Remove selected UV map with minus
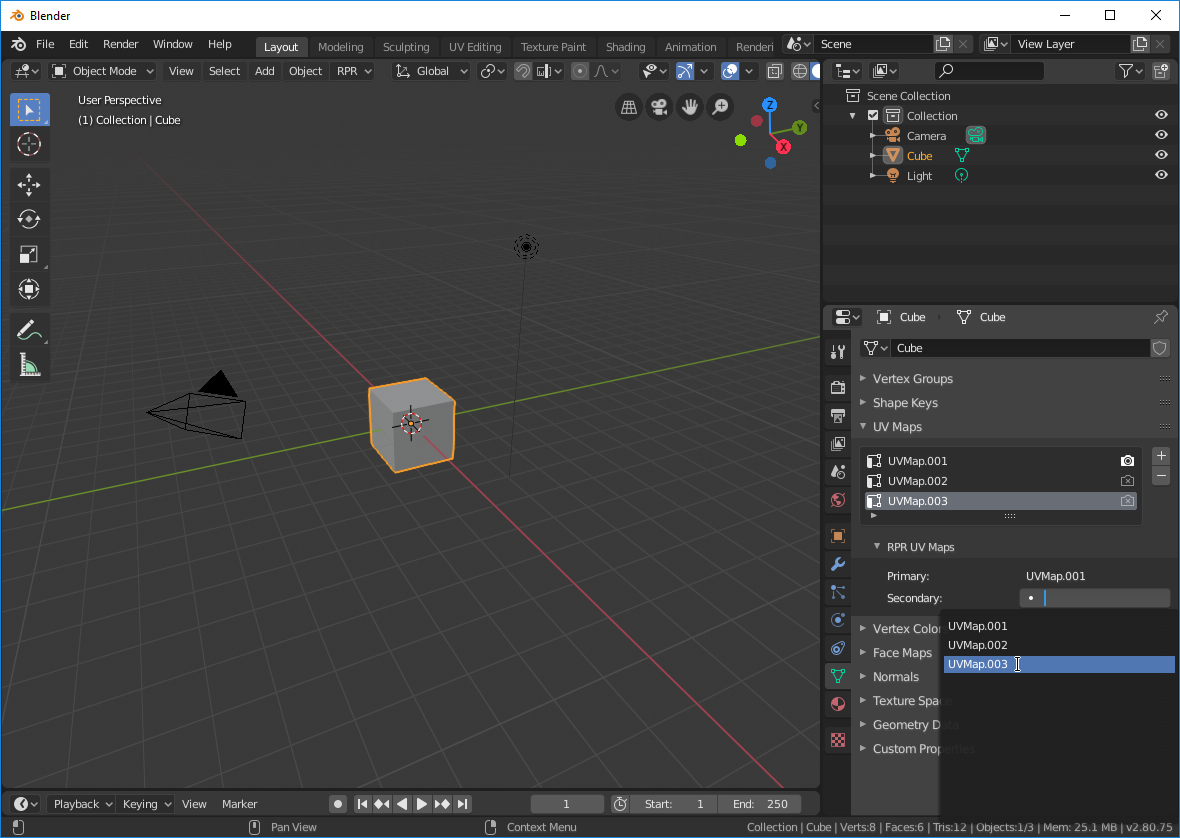The height and width of the screenshot is (838, 1180). pos(1161,475)
